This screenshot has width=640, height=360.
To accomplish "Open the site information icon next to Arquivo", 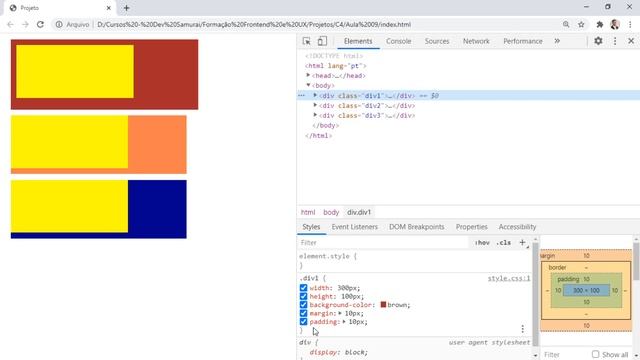I will click(x=59, y=24).
